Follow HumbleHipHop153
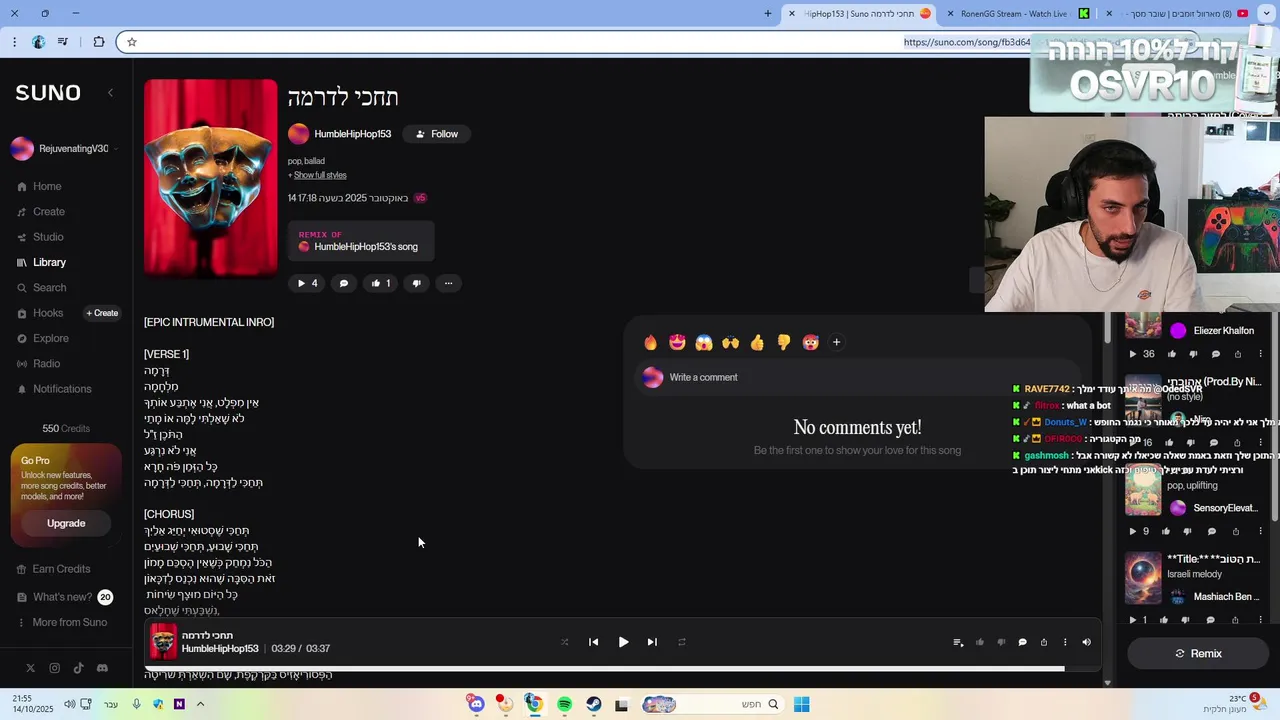The height and width of the screenshot is (720, 1280). click(437, 134)
